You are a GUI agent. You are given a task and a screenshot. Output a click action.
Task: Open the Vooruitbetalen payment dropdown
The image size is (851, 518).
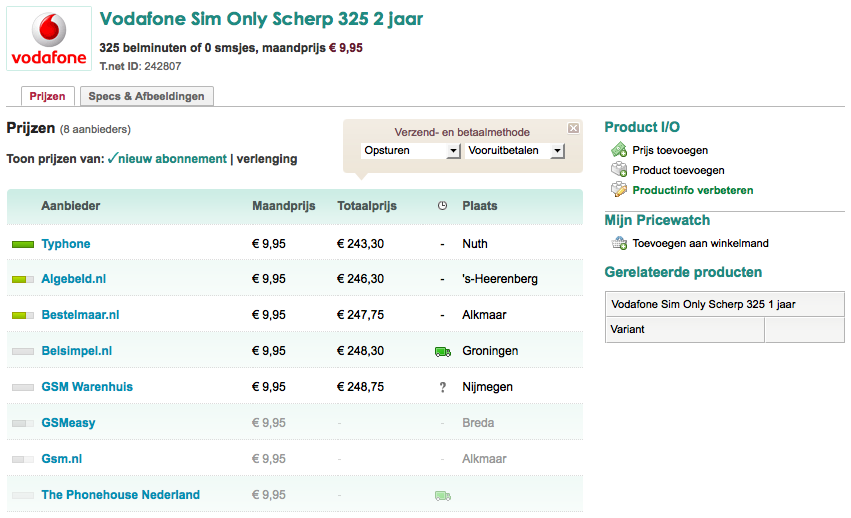(x=515, y=150)
